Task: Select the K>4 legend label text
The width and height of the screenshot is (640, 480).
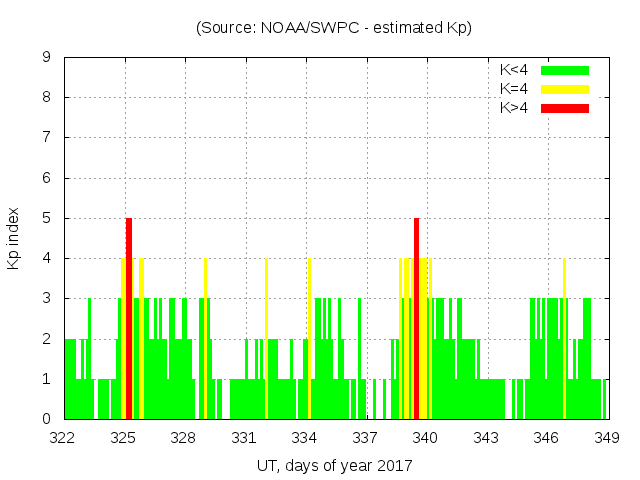Action: click(514, 107)
